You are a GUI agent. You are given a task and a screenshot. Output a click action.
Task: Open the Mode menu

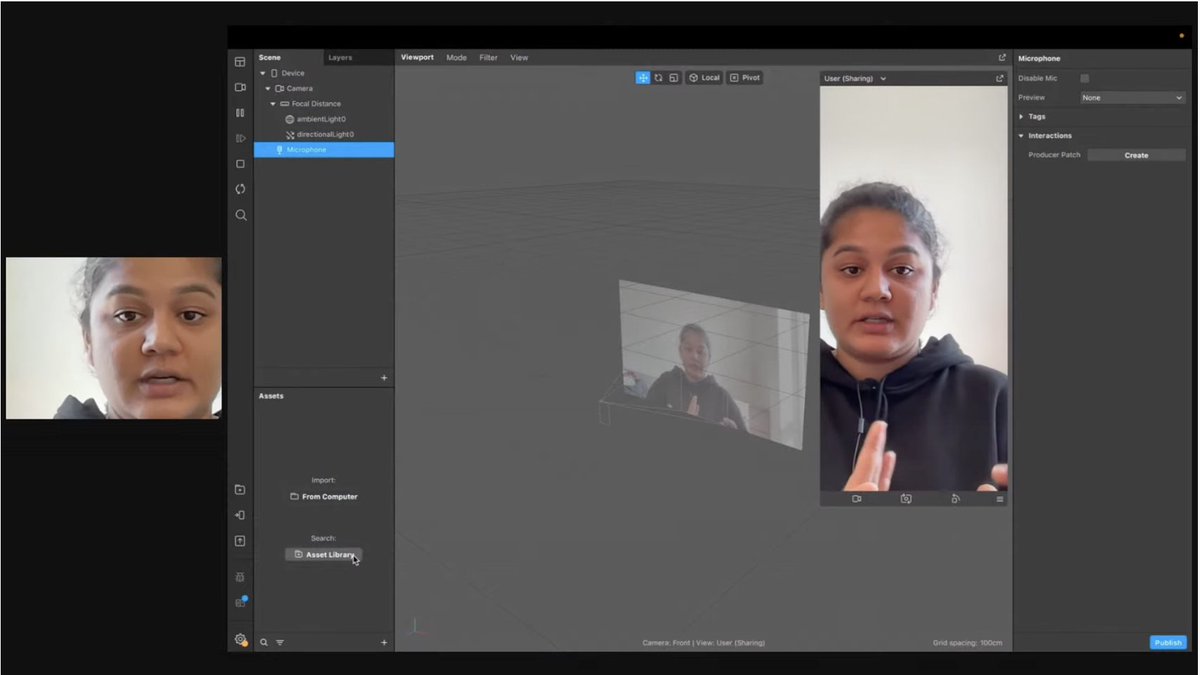point(456,58)
